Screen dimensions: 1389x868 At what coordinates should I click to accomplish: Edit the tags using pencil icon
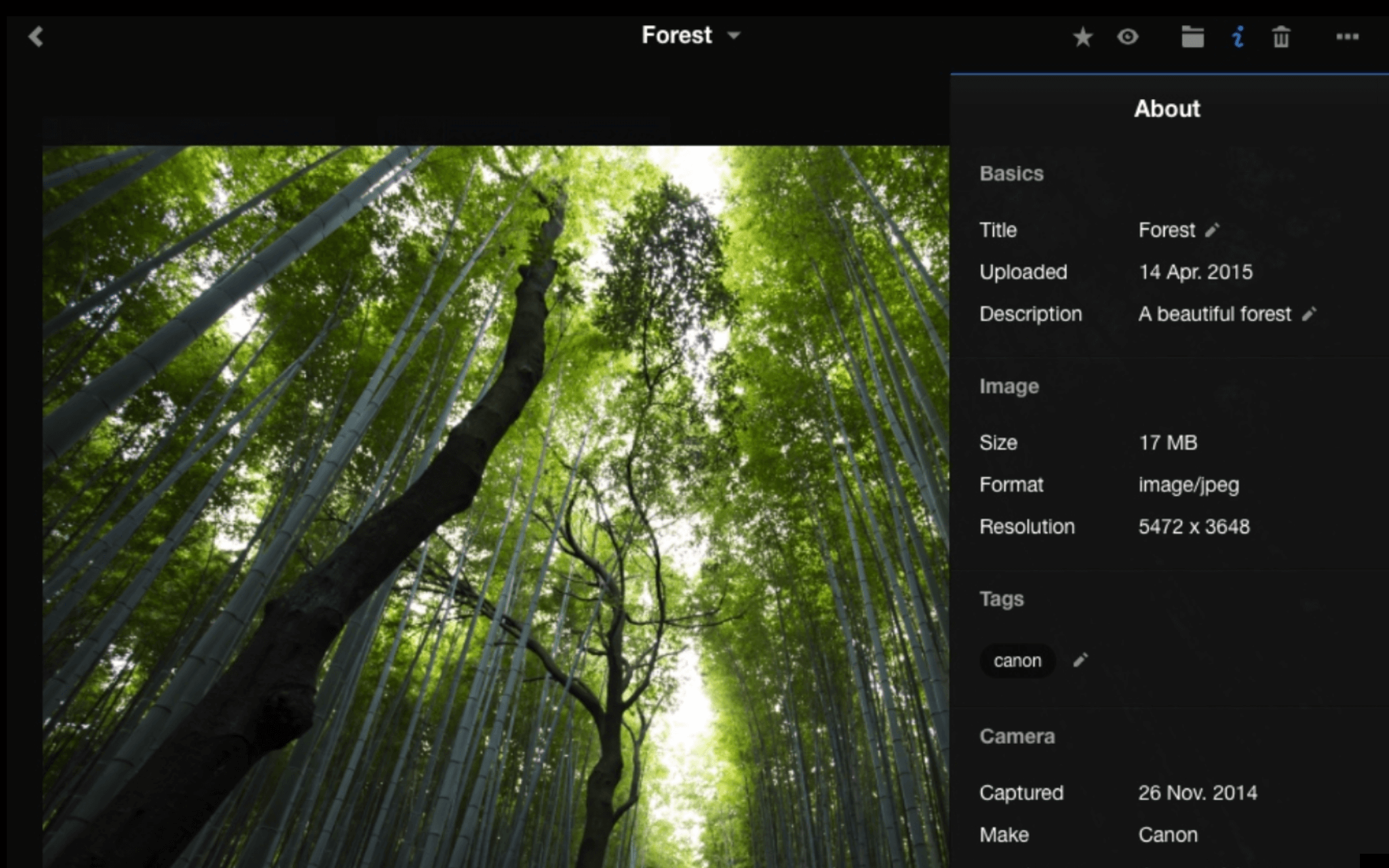click(x=1080, y=660)
